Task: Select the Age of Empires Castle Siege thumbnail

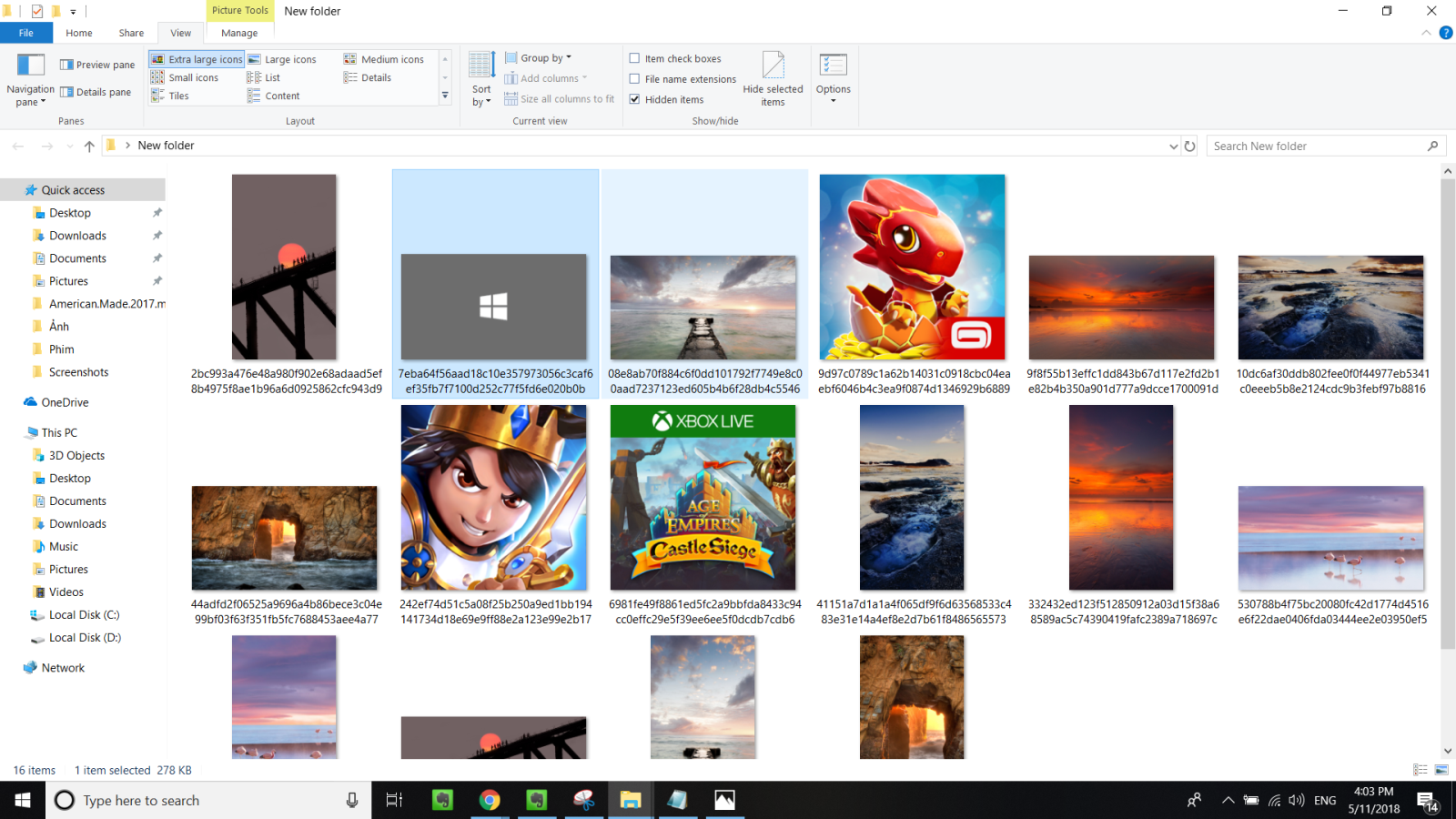Action: [703, 497]
